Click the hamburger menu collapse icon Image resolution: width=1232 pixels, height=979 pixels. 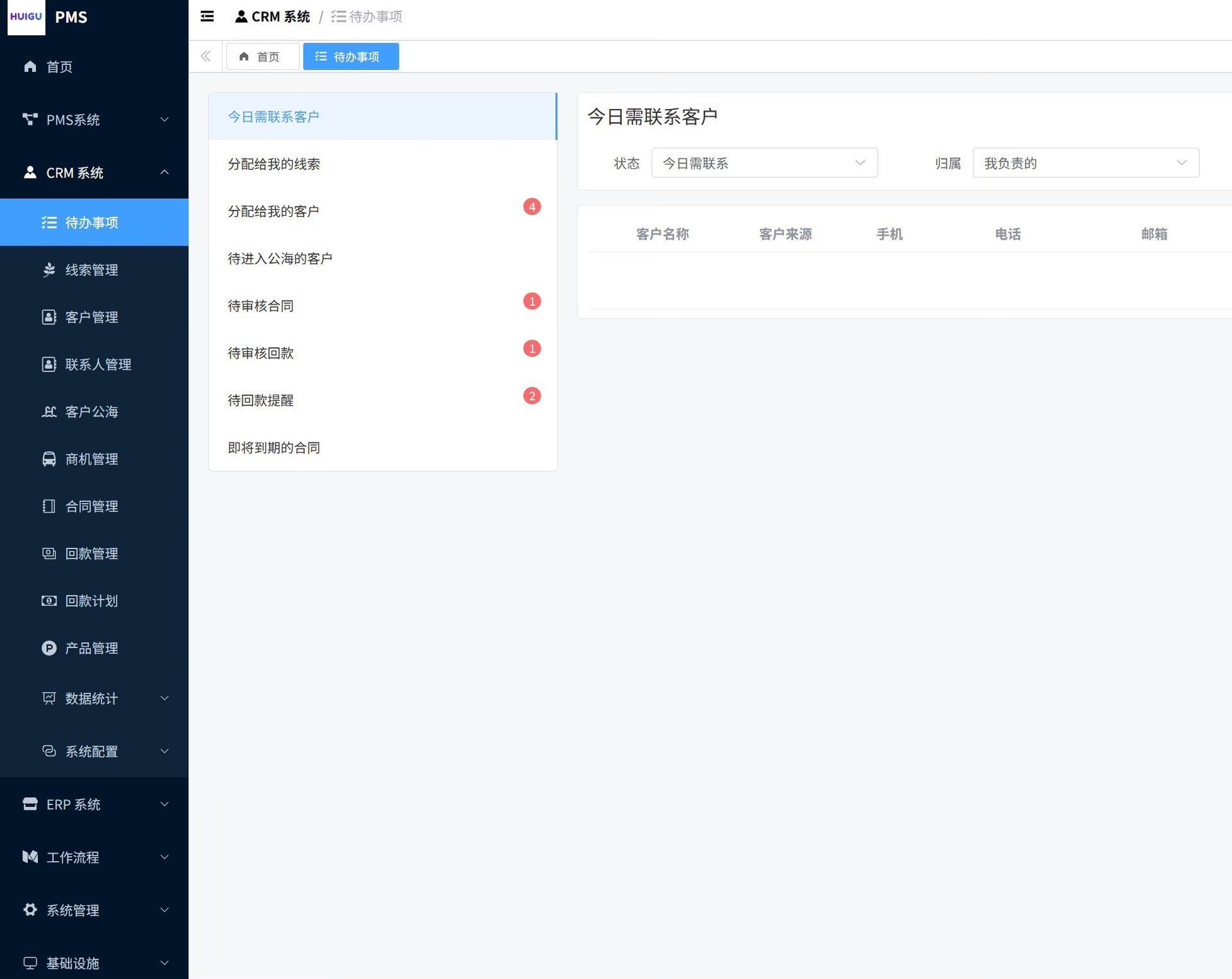click(x=207, y=17)
